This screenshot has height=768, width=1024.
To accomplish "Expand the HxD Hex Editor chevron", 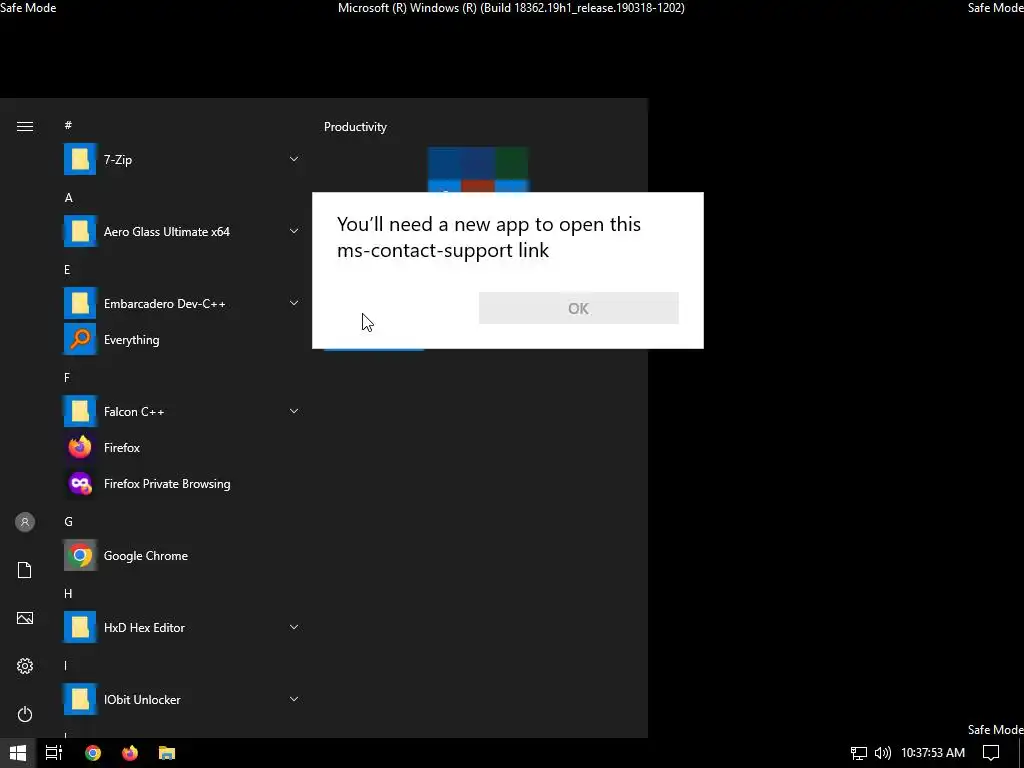I will pos(294,627).
